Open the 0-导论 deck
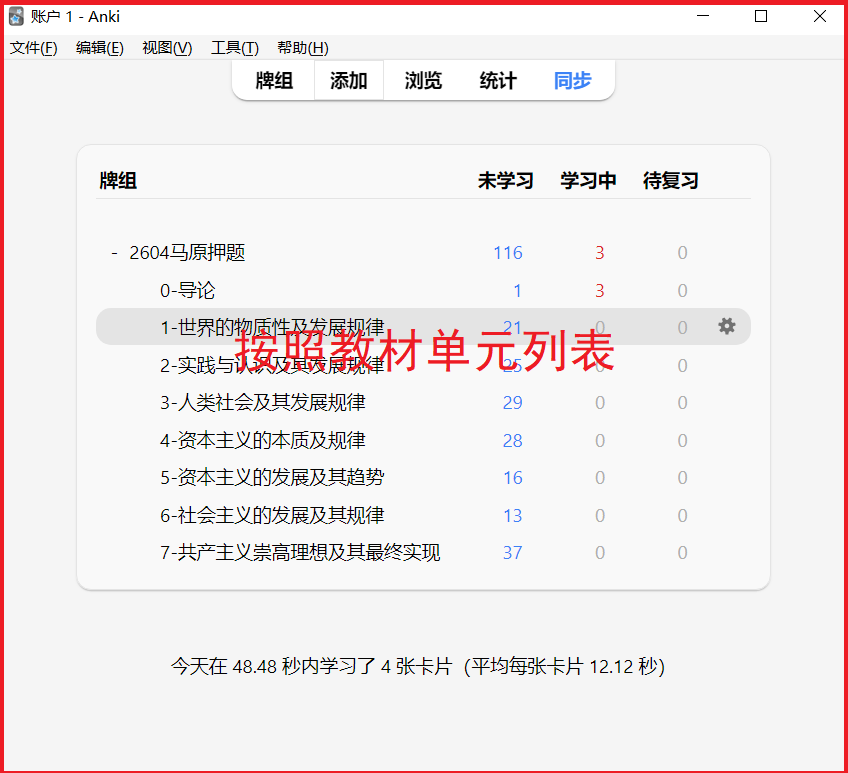Viewport: 848px width, 773px height. (x=186, y=290)
